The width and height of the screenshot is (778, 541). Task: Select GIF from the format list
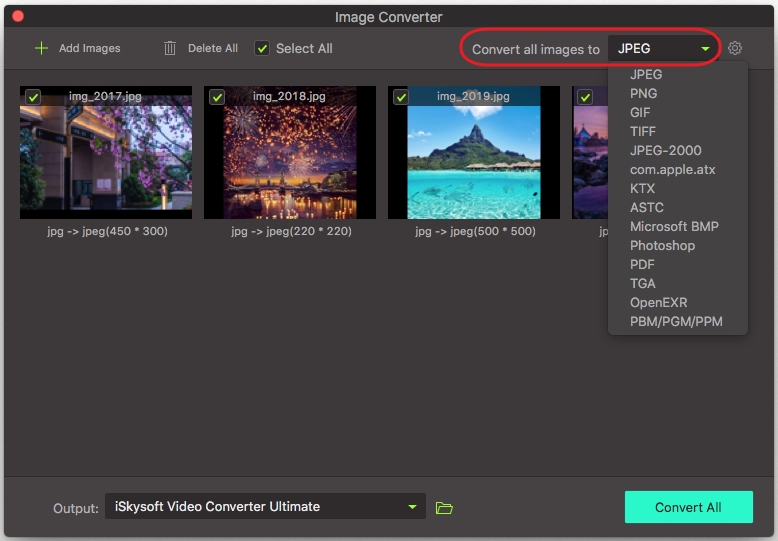point(640,112)
